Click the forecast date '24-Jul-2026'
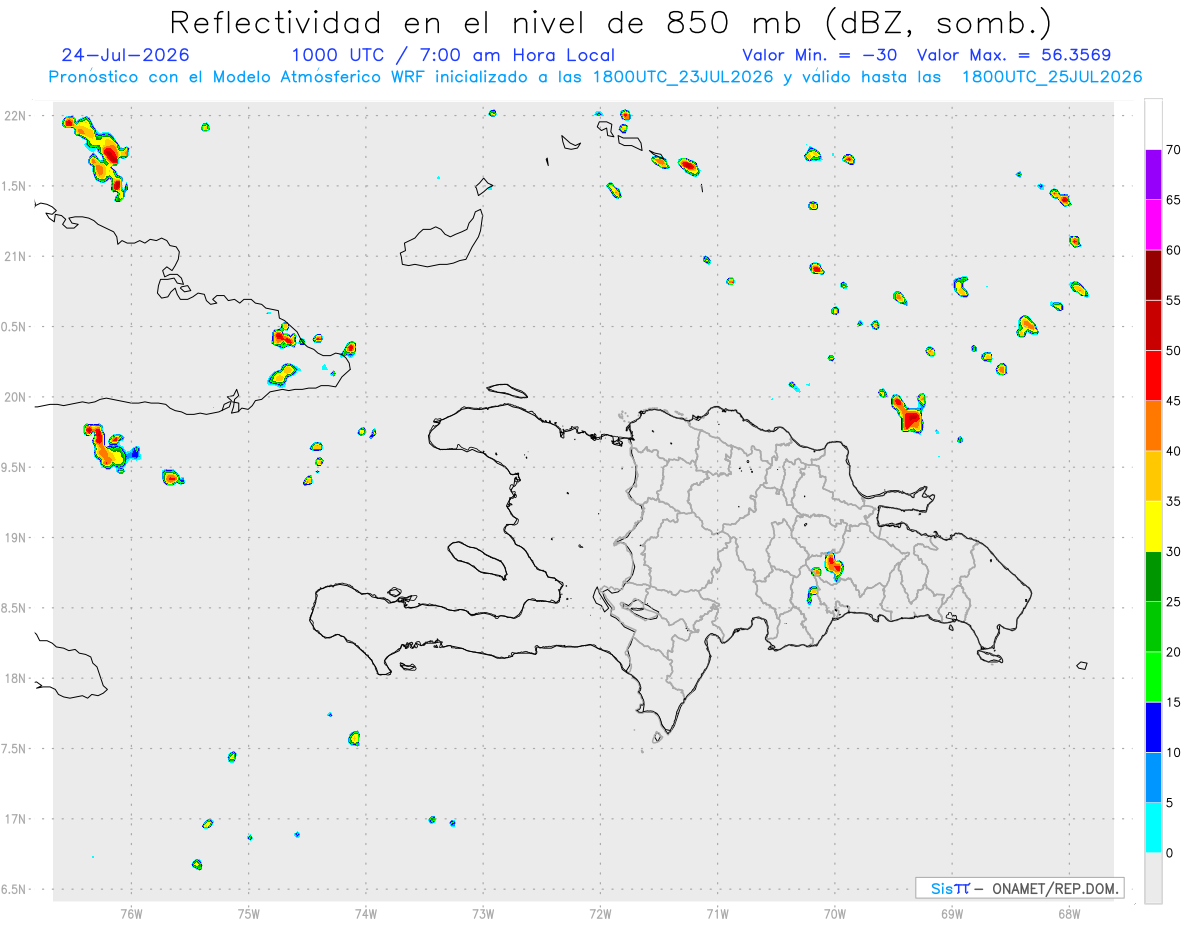This screenshot has height=927, width=1200. (x=125, y=55)
